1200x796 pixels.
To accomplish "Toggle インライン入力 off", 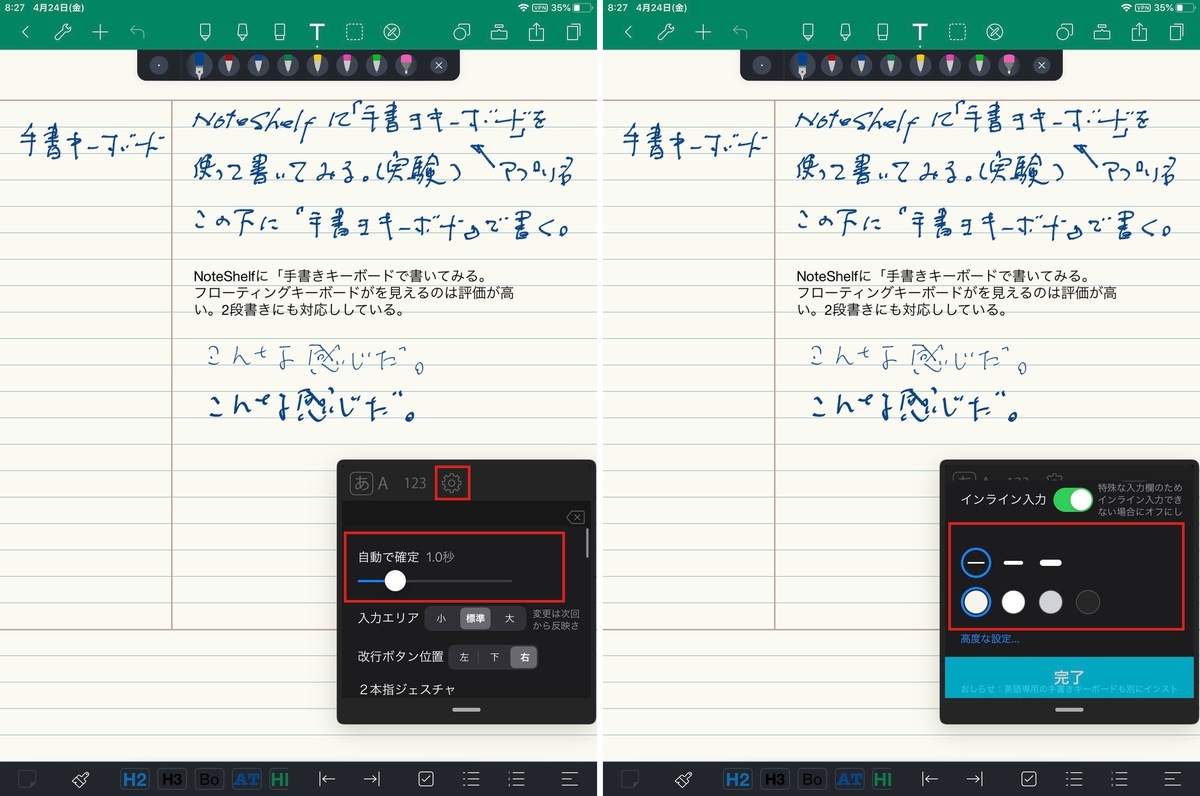I will 1072,499.
